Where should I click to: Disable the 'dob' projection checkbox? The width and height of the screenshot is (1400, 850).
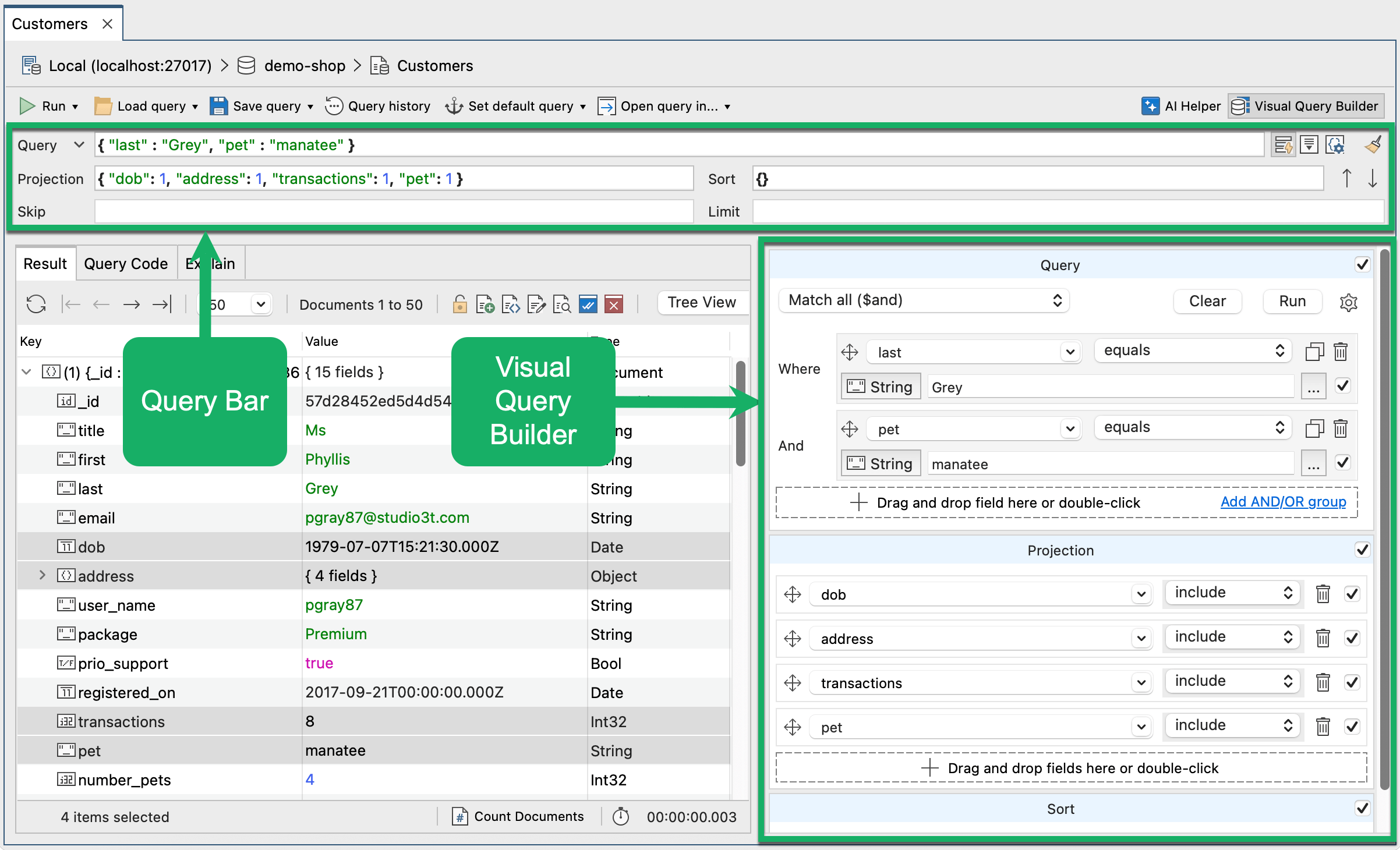tap(1352, 594)
